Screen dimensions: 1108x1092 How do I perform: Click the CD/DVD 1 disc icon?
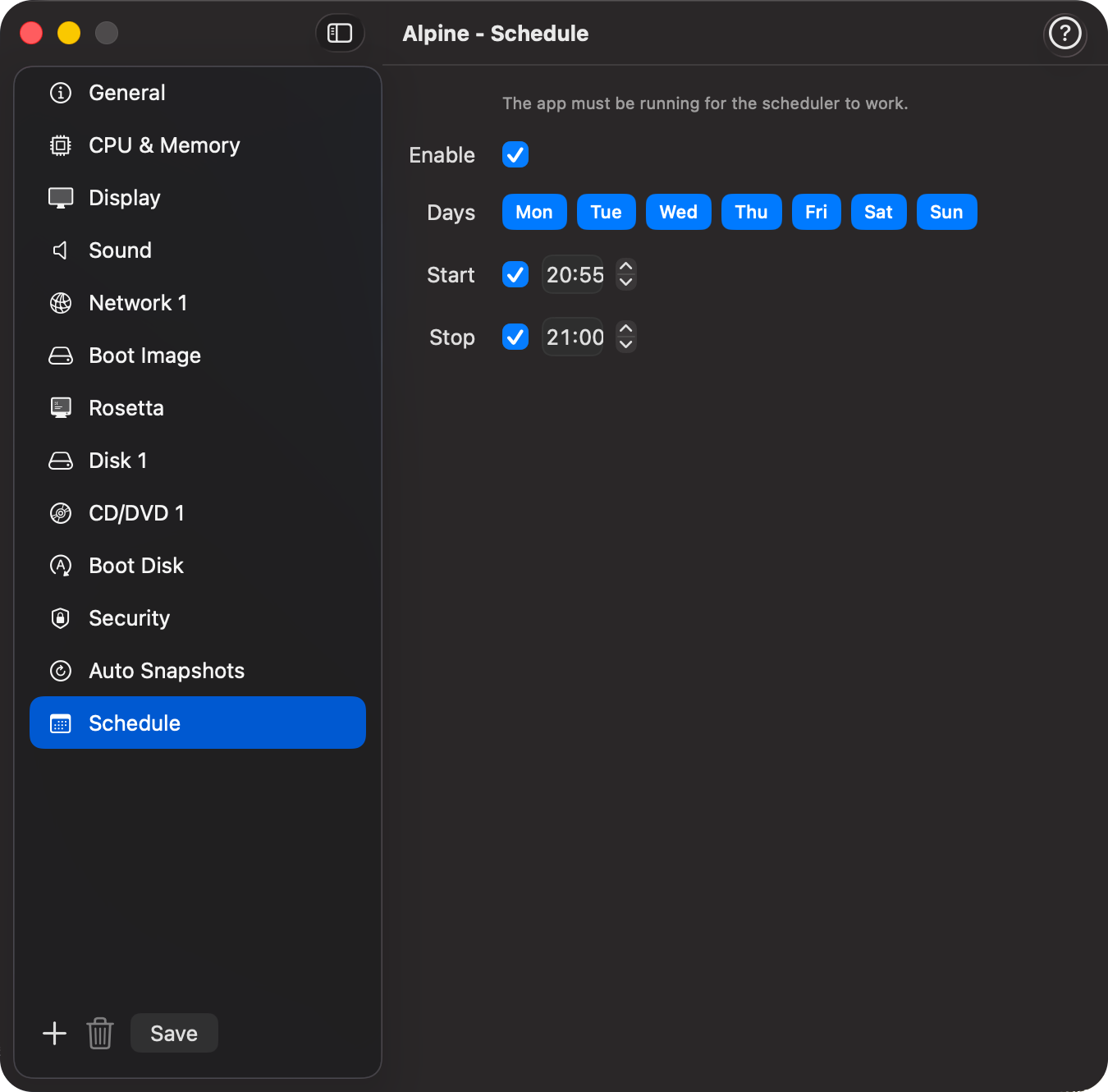point(60,512)
